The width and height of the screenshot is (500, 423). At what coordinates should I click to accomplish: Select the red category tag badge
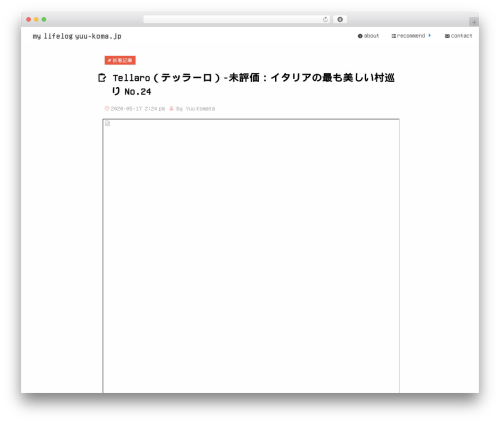pyautogui.click(x=120, y=60)
